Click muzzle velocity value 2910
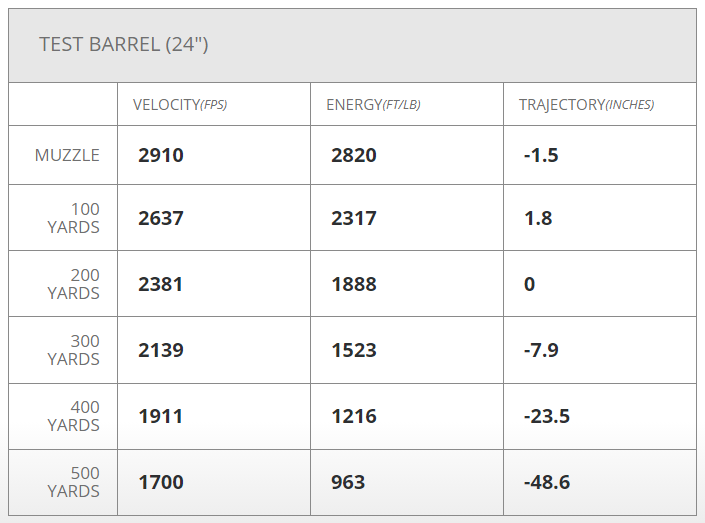Image resolution: width=705 pixels, height=523 pixels. tap(161, 155)
